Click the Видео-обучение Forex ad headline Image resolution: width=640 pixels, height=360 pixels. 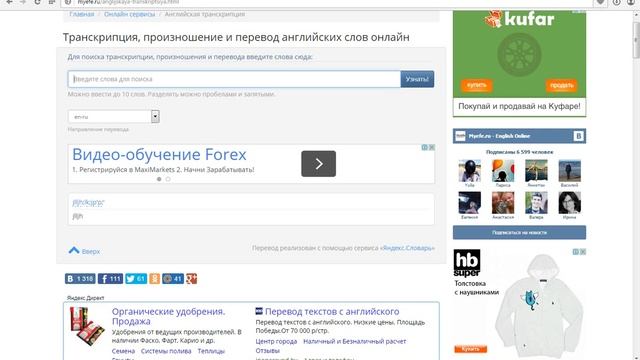[x=159, y=155]
